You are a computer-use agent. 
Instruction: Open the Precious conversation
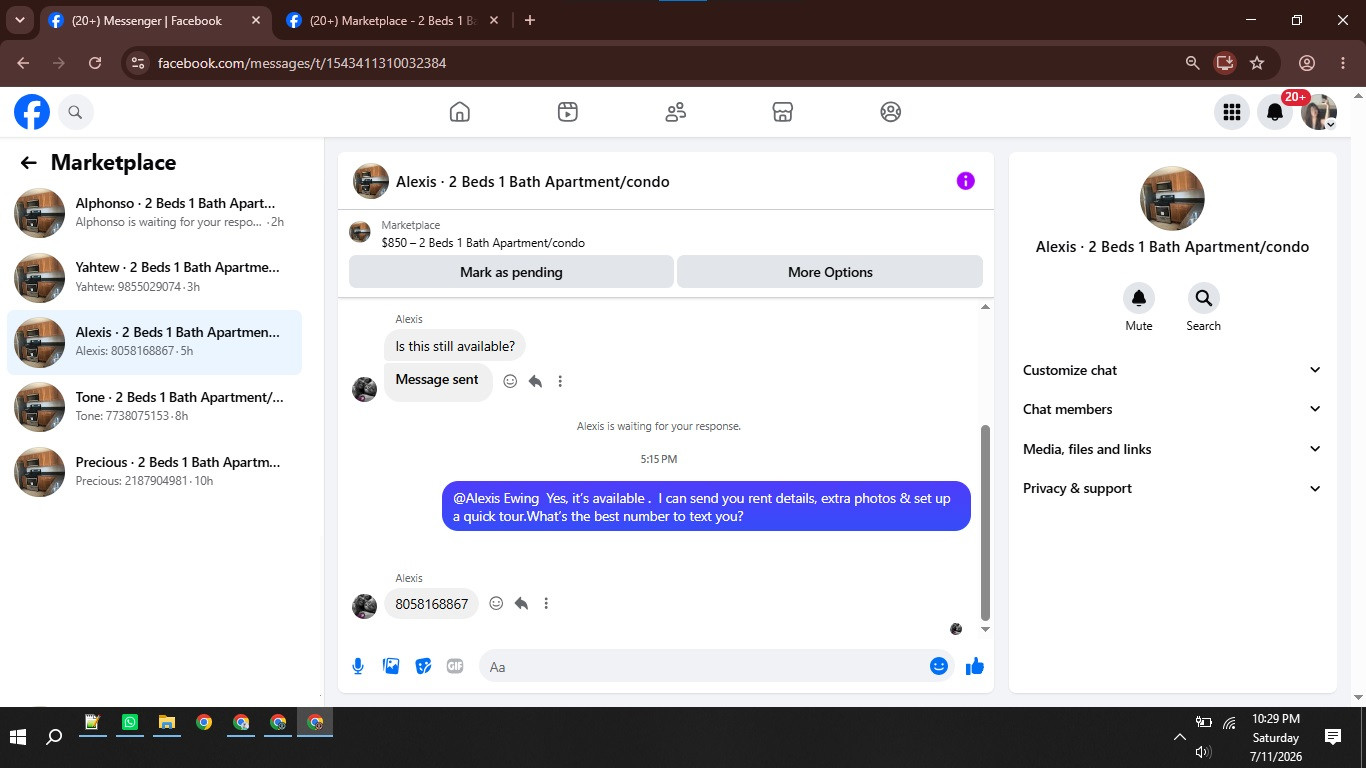point(154,472)
